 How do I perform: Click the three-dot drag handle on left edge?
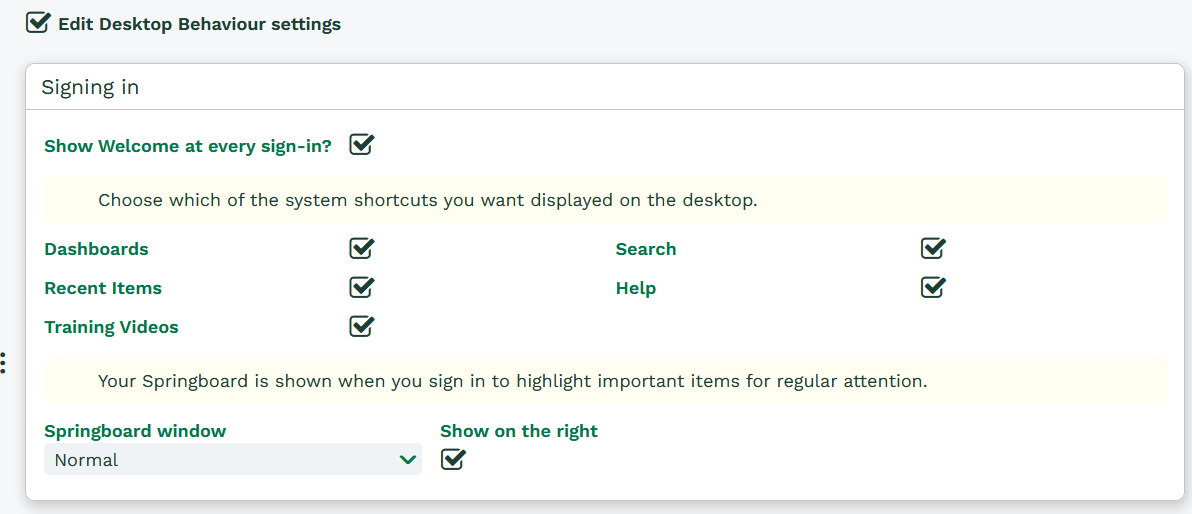[4, 362]
